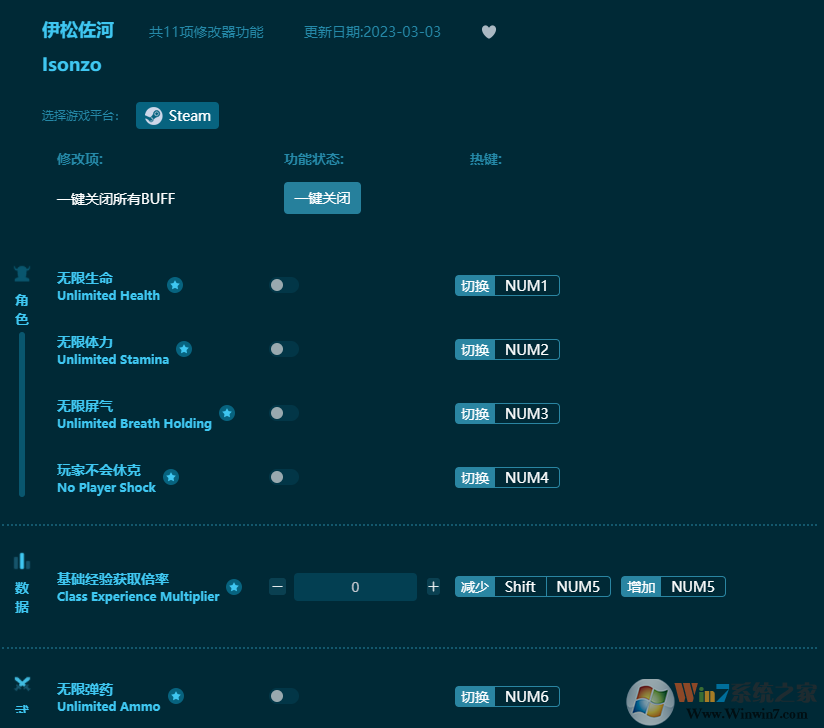Screen dimensions: 824x728
Task: Decrease experience multiplier with minus button
Action: 277,587
